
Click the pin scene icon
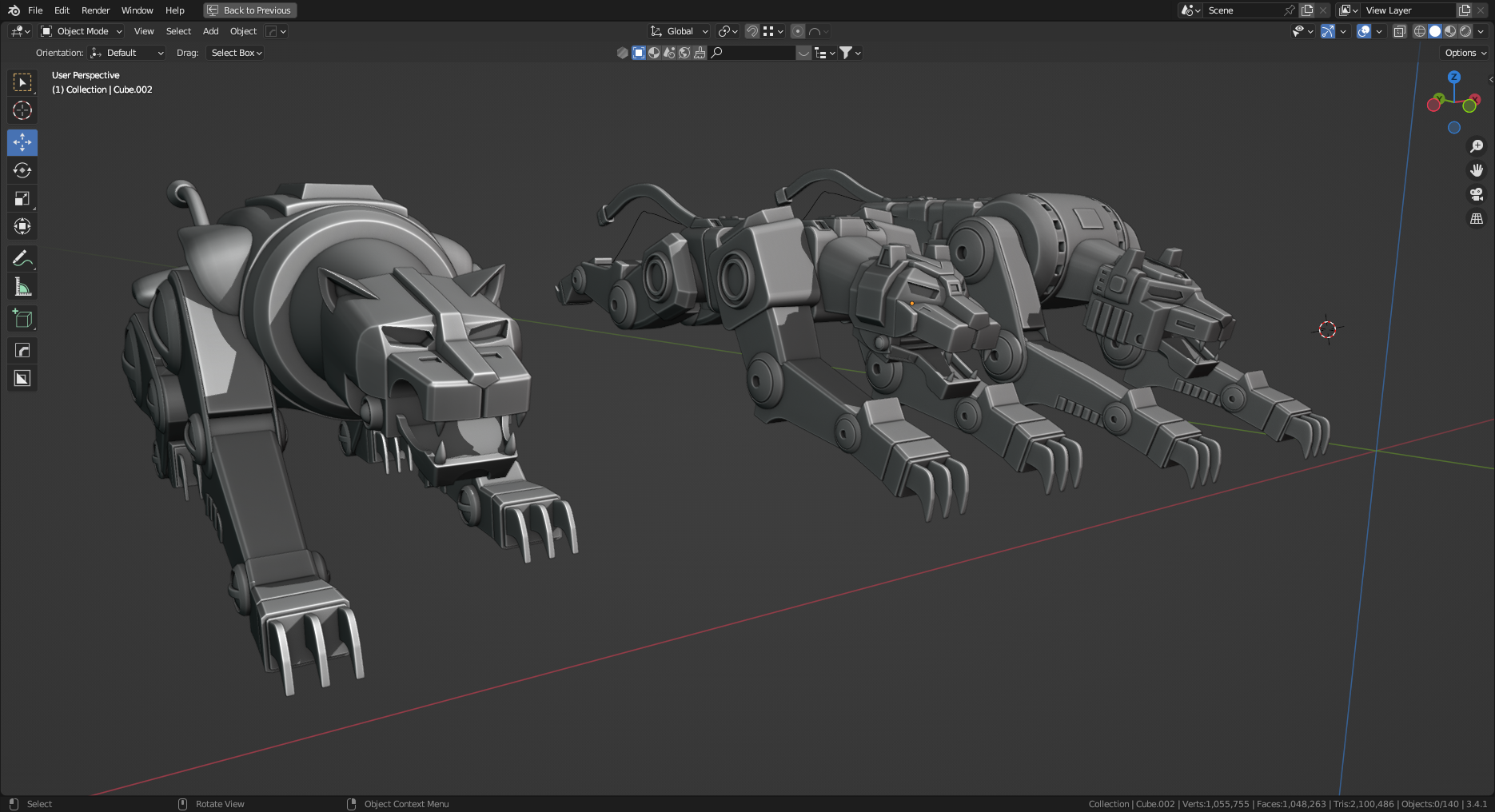1289,10
